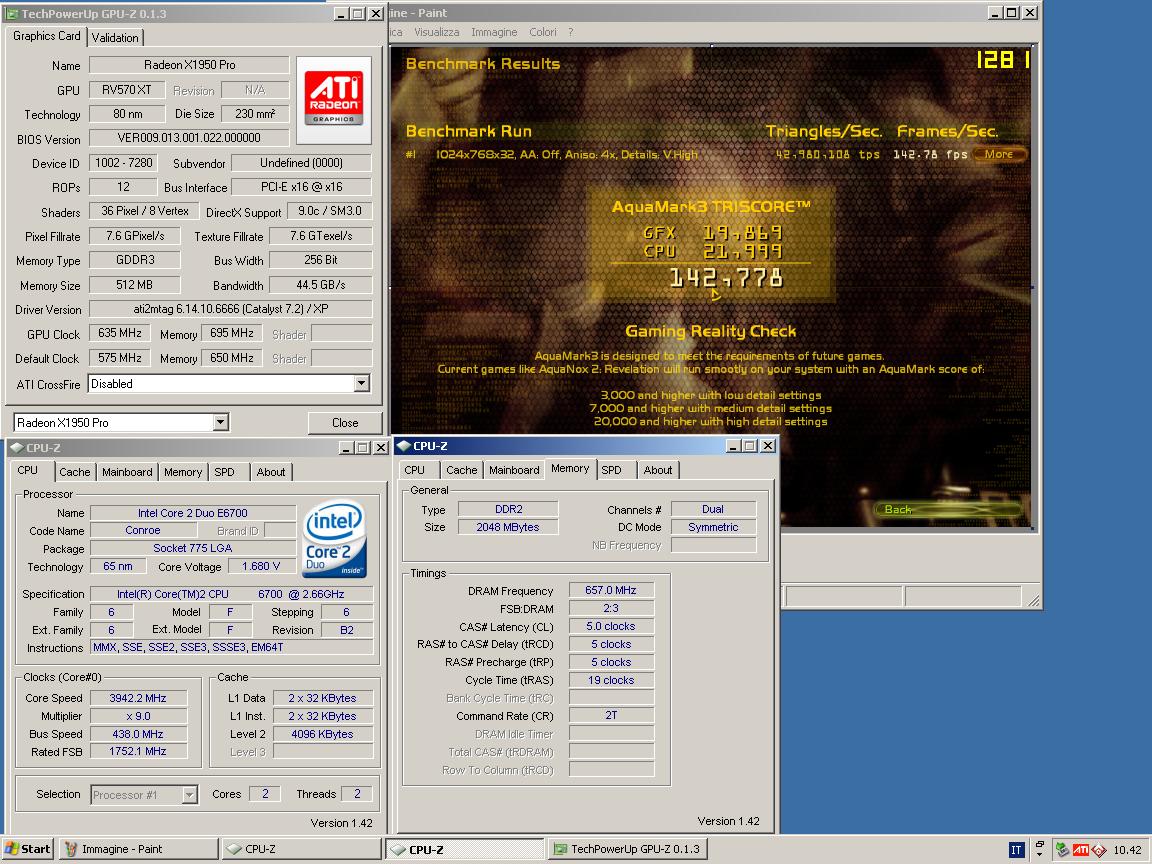Open Mainboard tab in right CPU-Z window

514,470
